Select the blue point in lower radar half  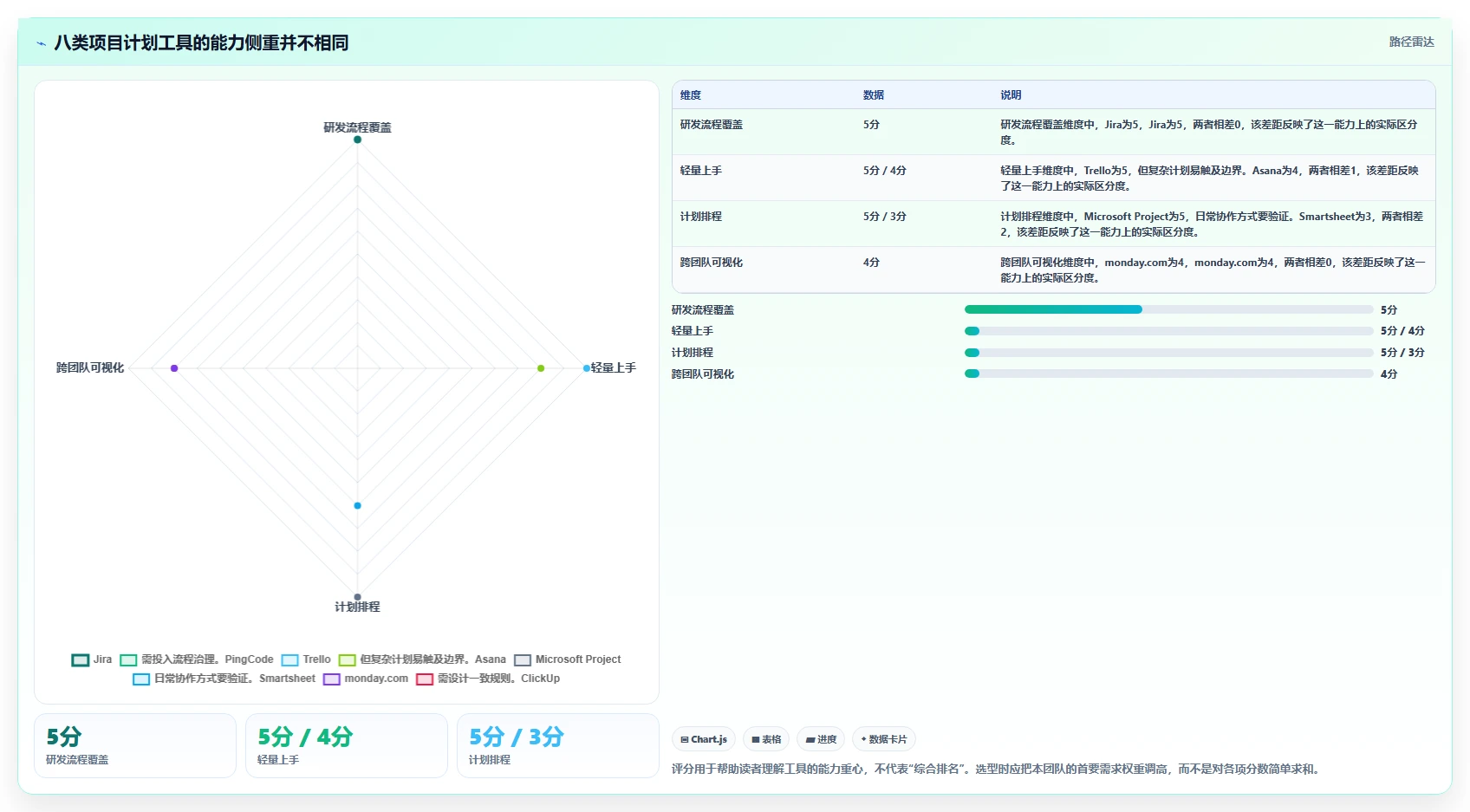[357, 505]
